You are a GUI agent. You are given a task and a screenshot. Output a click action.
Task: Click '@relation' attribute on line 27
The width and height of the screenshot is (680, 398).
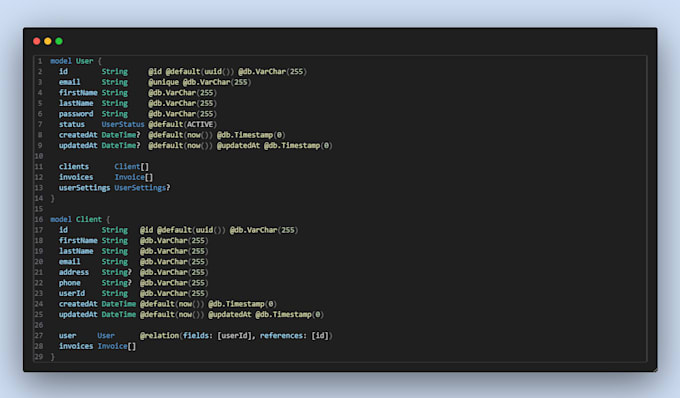point(159,336)
